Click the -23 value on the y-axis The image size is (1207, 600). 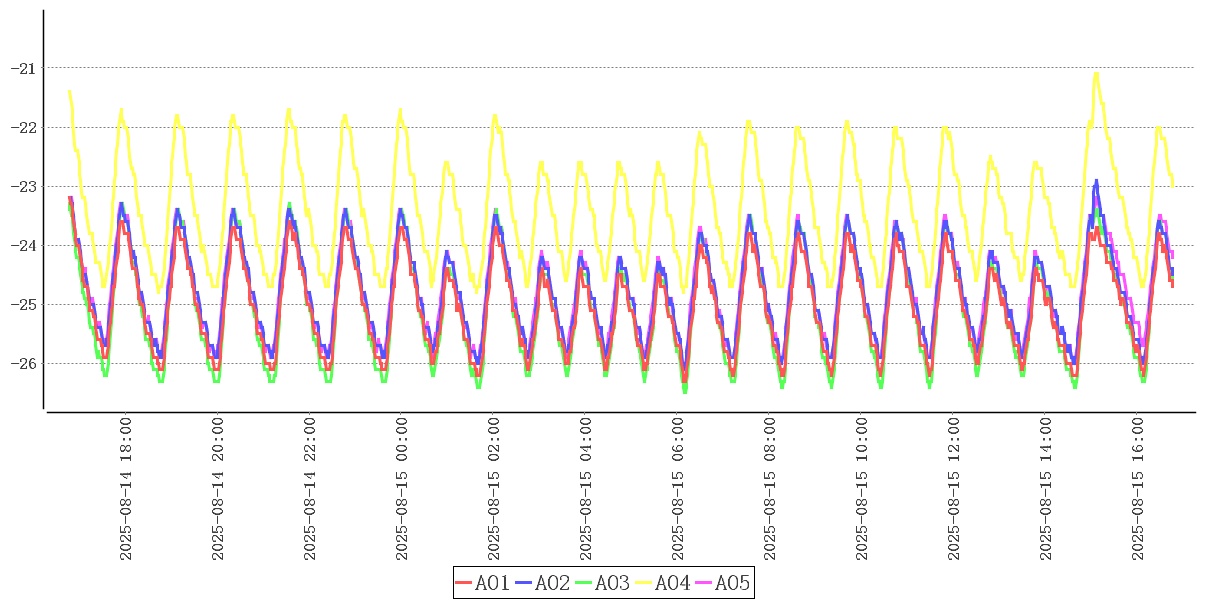21,186
